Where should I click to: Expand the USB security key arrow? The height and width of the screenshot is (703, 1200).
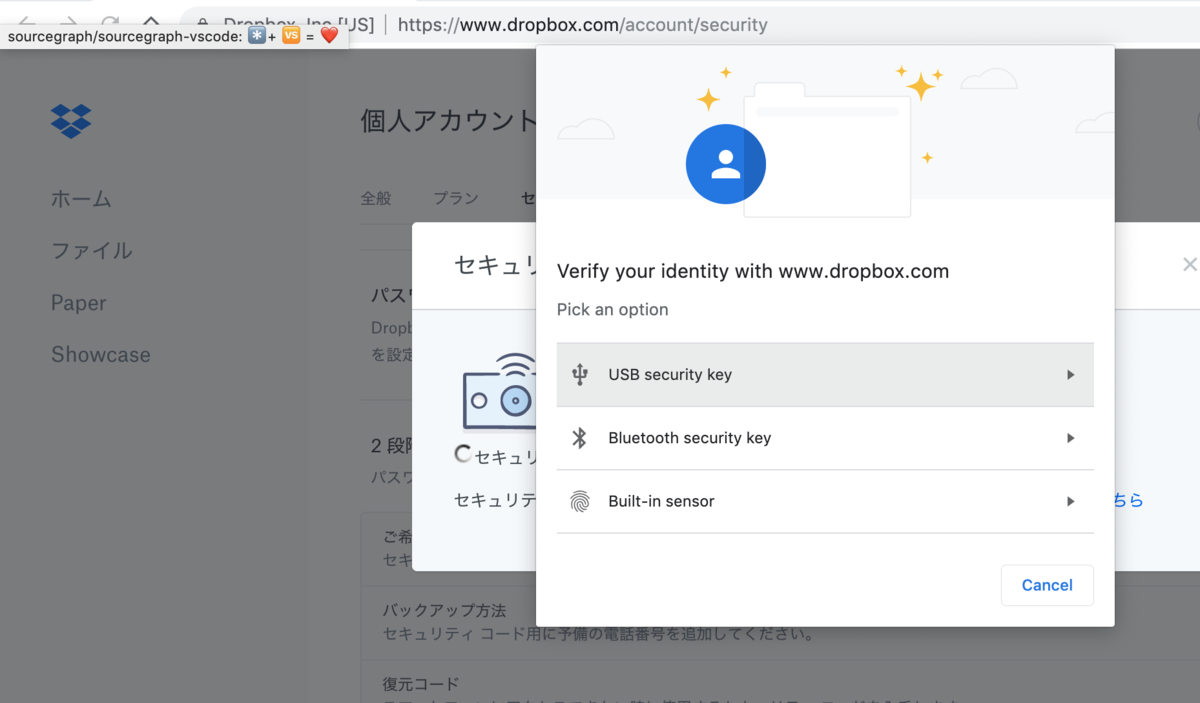(1071, 375)
